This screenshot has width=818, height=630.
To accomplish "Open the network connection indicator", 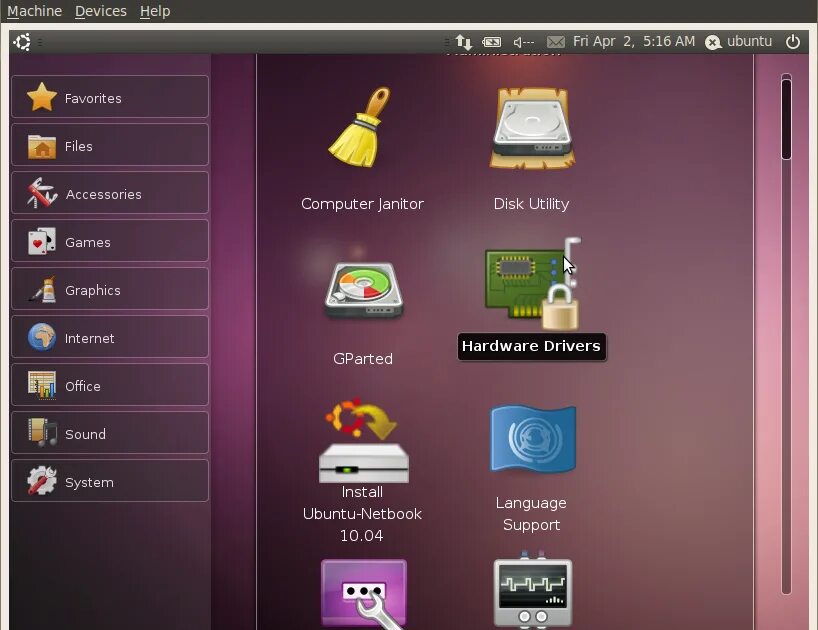I will click(x=463, y=42).
